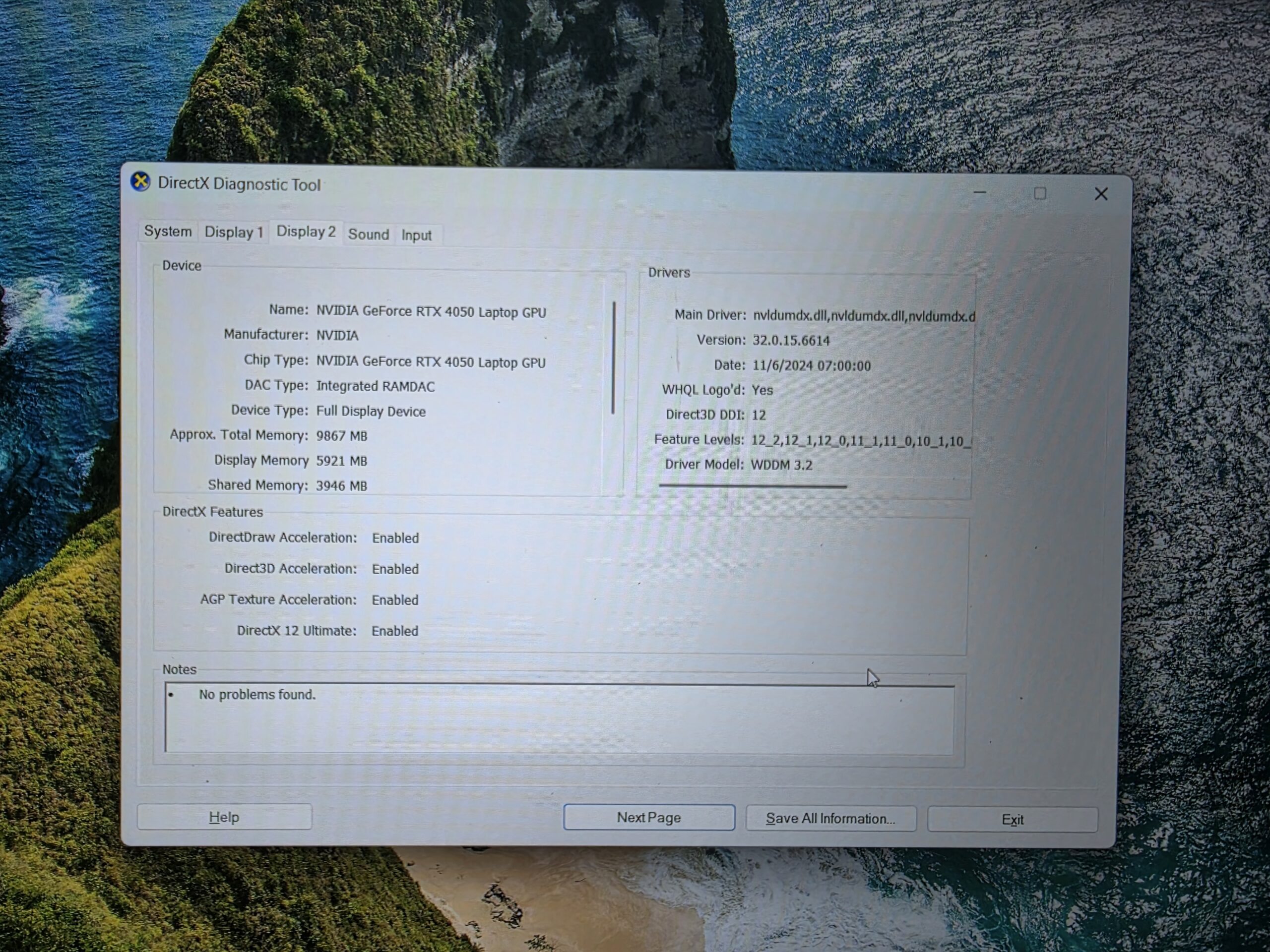This screenshot has width=1270, height=952.
Task: Click the disabled maximize window icon
Action: pos(1039,193)
